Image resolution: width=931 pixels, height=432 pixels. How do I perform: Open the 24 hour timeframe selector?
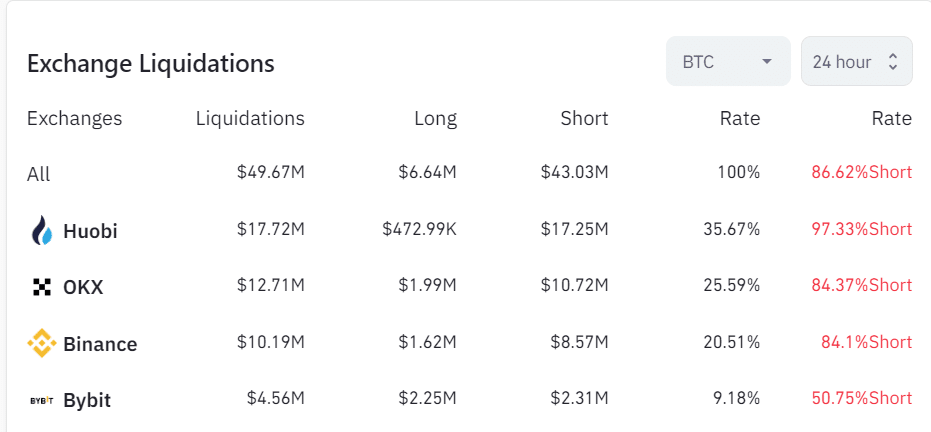click(x=856, y=62)
